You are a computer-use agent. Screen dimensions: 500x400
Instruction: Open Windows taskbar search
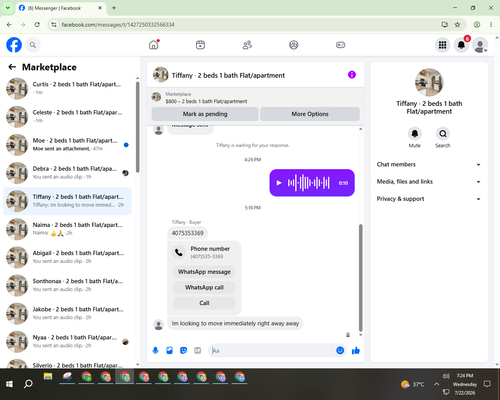tap(28, 384)
